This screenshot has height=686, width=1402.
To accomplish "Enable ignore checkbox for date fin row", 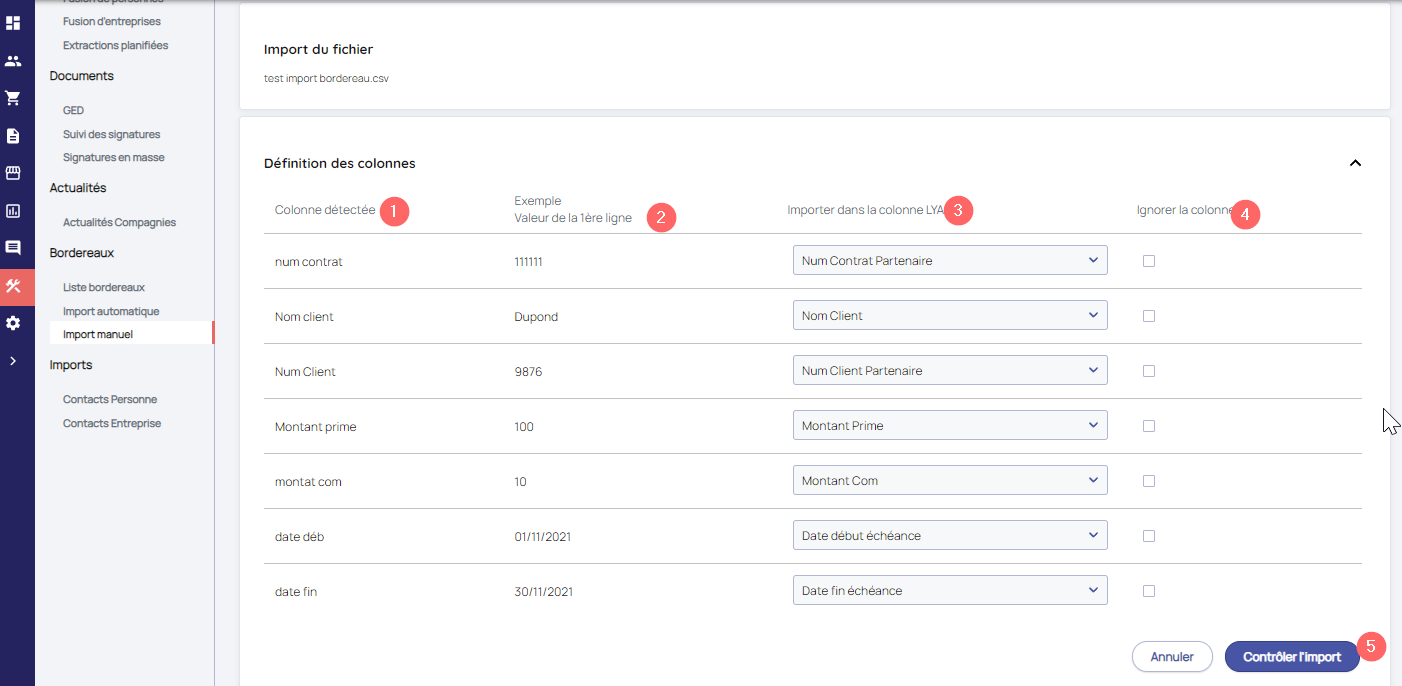I will (1149, 591).
